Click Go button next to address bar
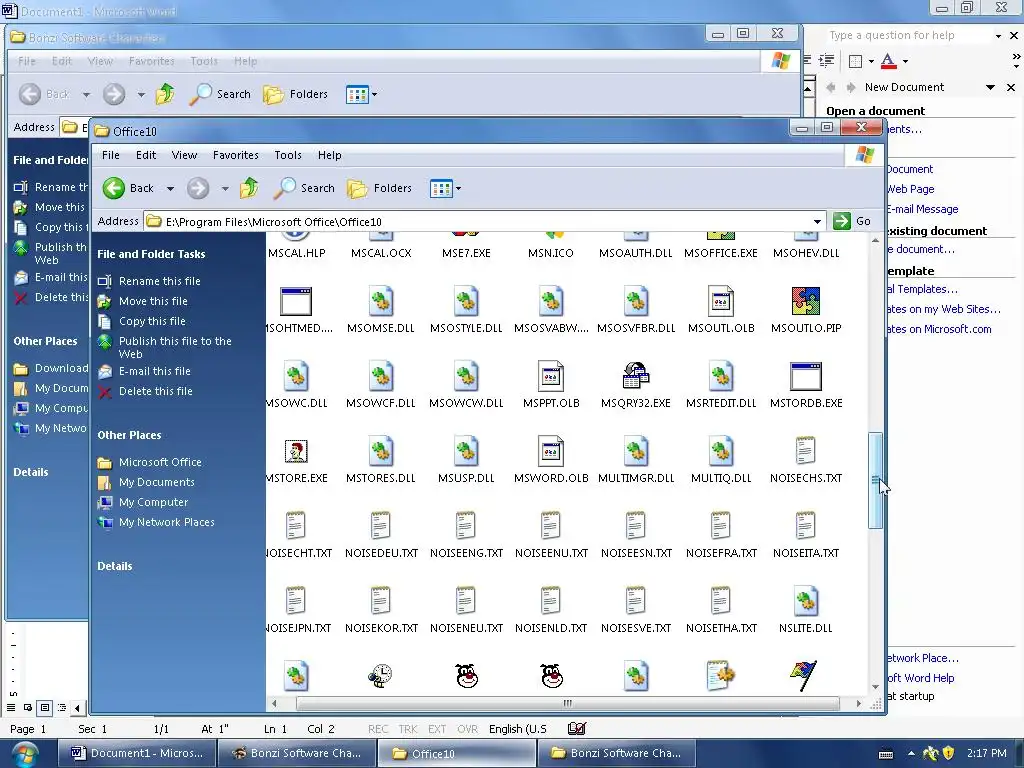Viewport: 1024px width, 768px height. 852,221
